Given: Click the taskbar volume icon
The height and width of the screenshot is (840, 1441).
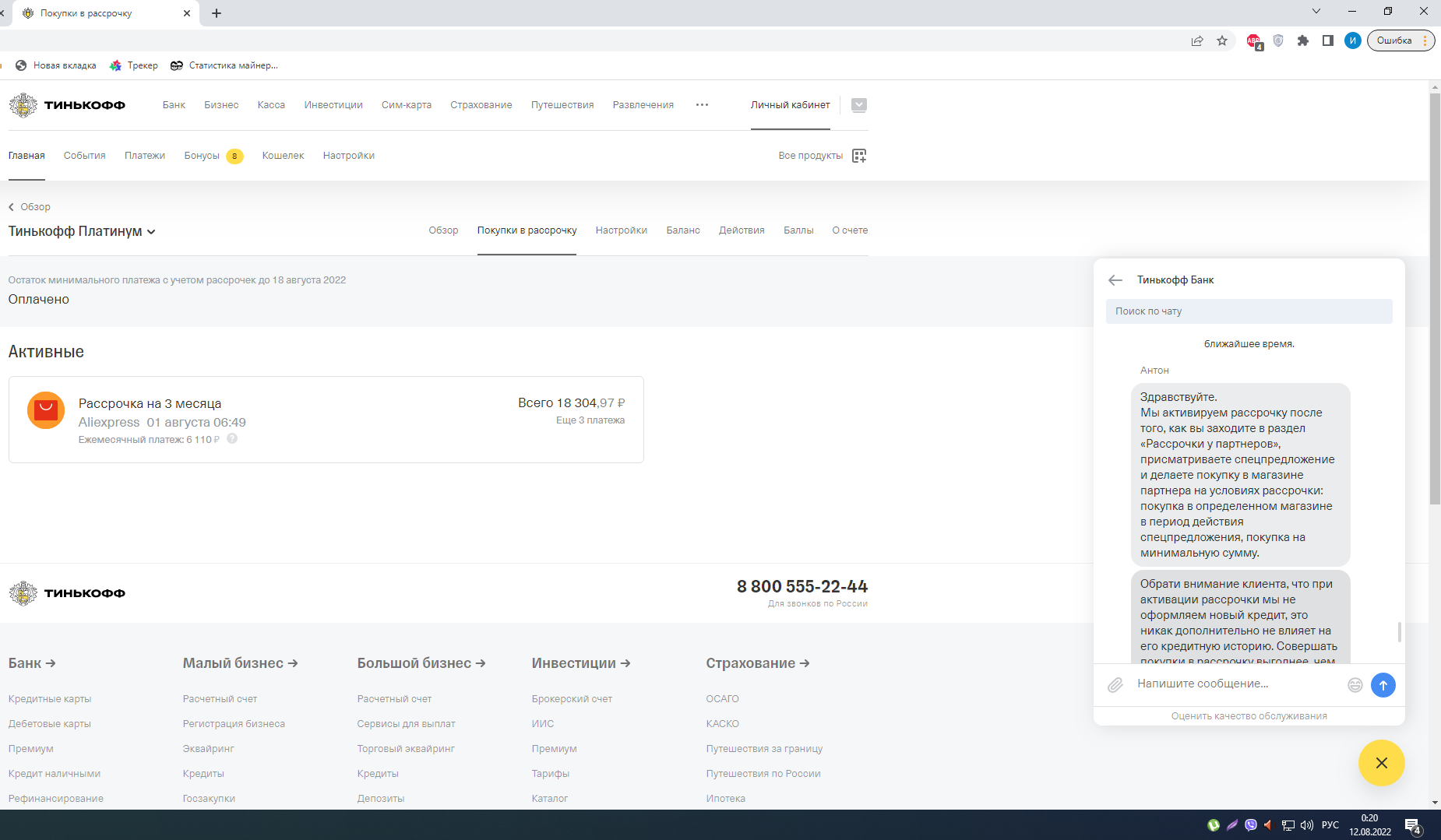Looking at the screenshot, I should 1307,825.
